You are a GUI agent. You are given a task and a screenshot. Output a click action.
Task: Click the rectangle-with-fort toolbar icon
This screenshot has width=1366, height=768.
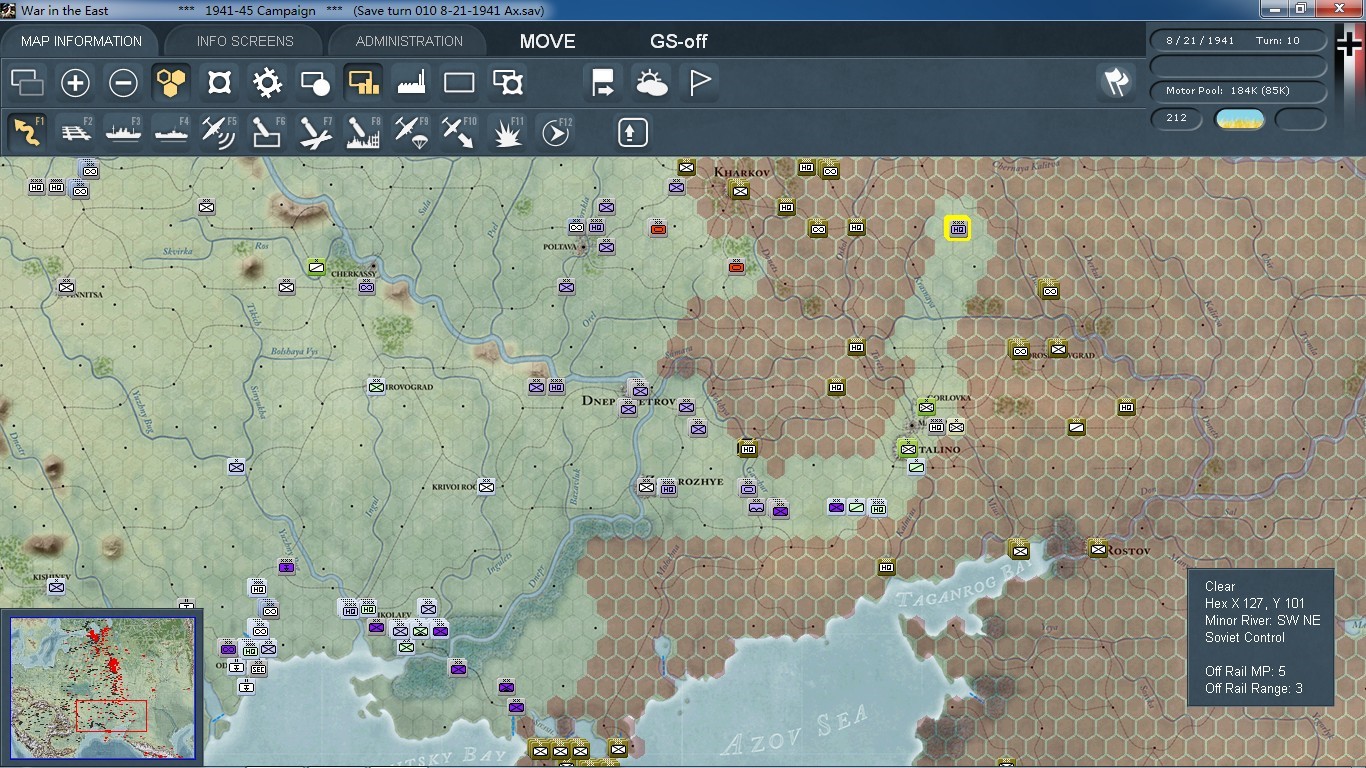coord(507,83)
